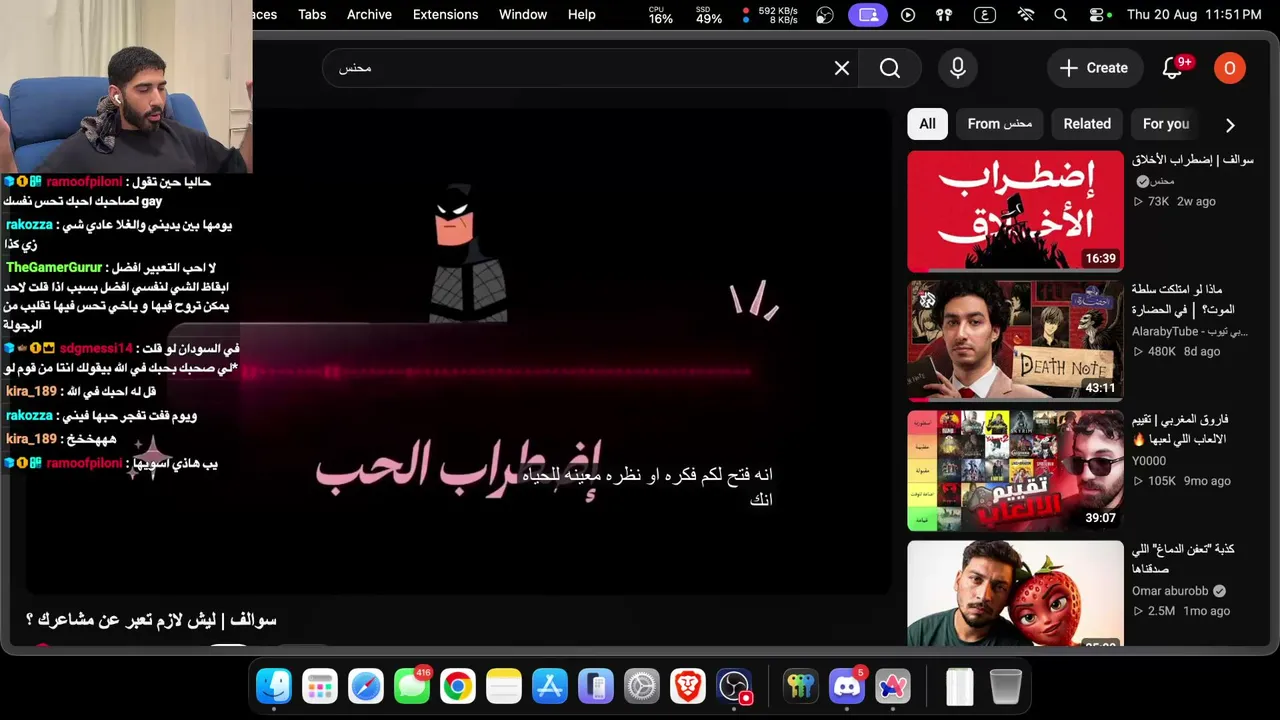
Task: Click the play circle menu bar icon
Action: click(908, 15)
